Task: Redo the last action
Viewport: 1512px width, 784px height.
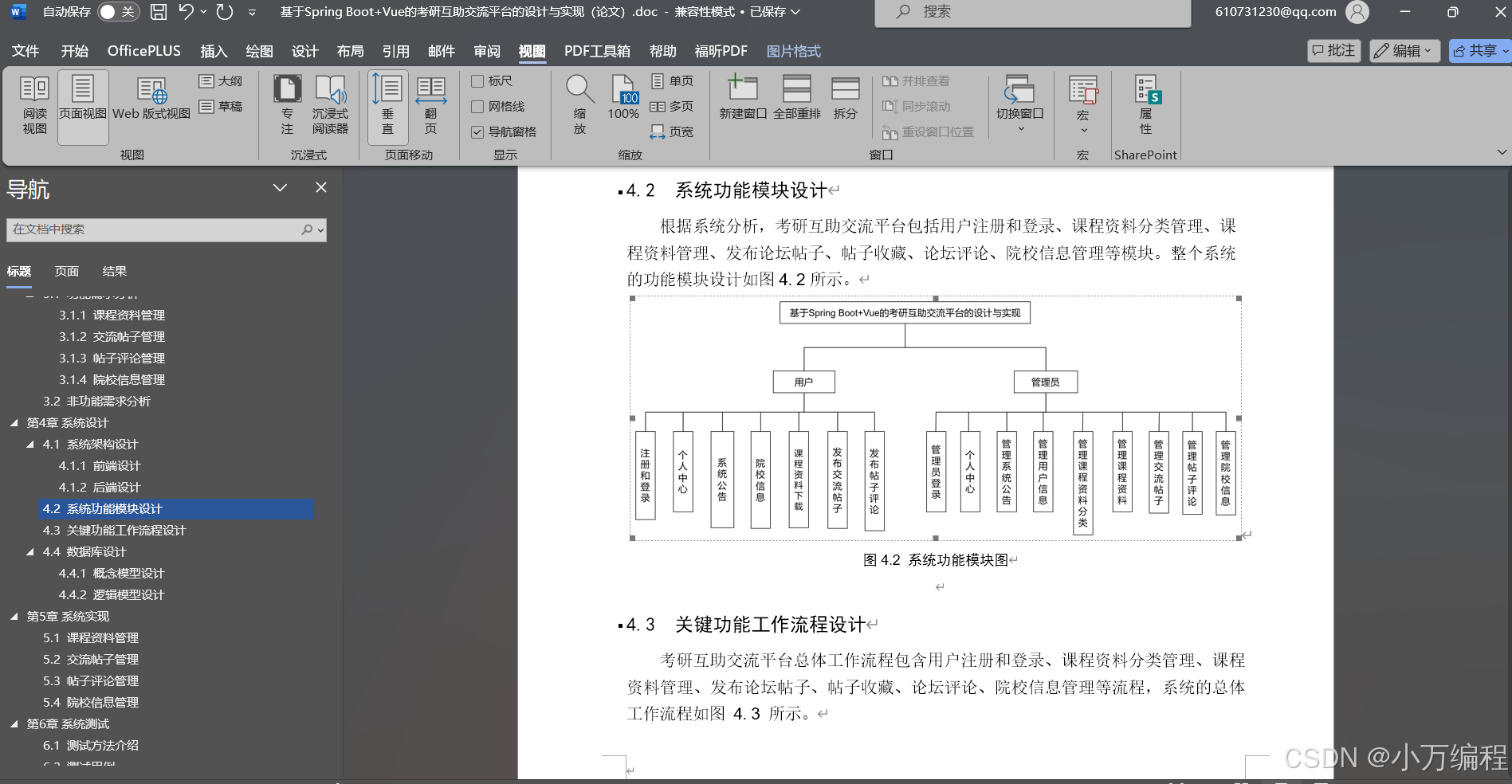Action: click(x=225, y=12)
